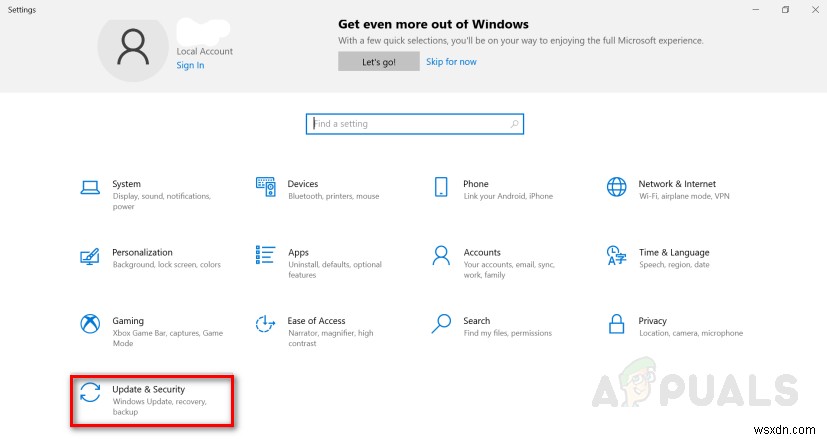Open the Gaming Xbox icon
Screen dimensions: 827x440
[90, 324]
